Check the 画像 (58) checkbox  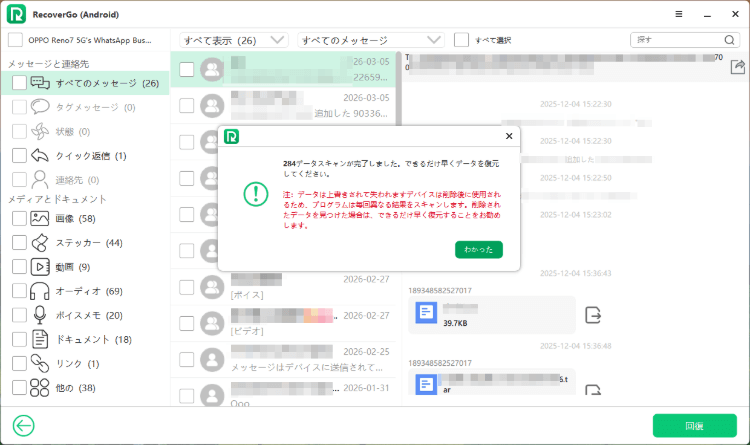tap(19, 218)
